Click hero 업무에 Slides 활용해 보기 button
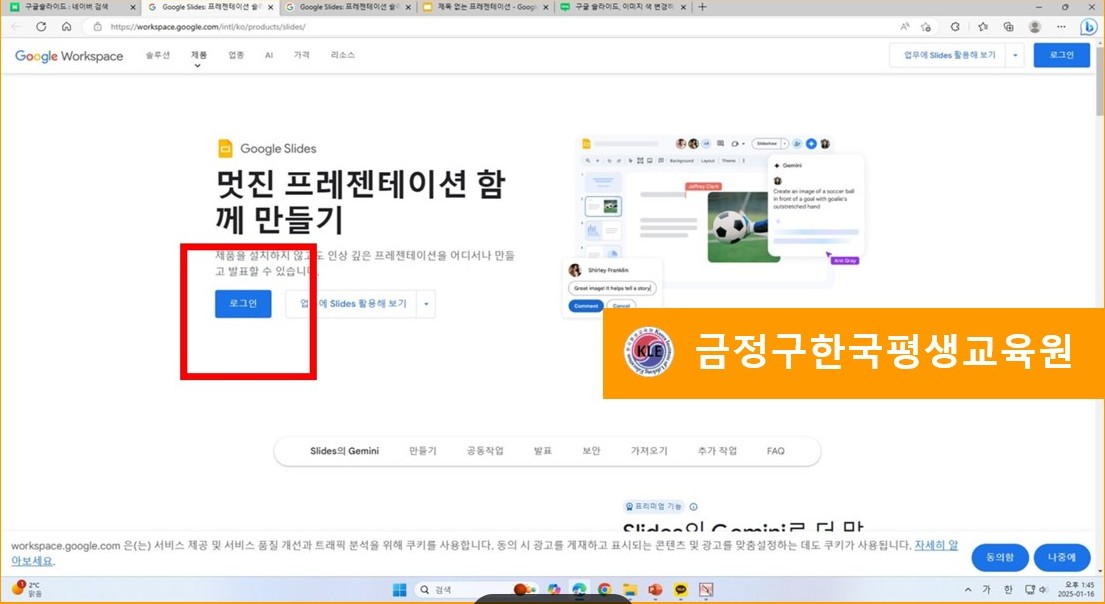The image size is (1105, 604). pos(351,304)
